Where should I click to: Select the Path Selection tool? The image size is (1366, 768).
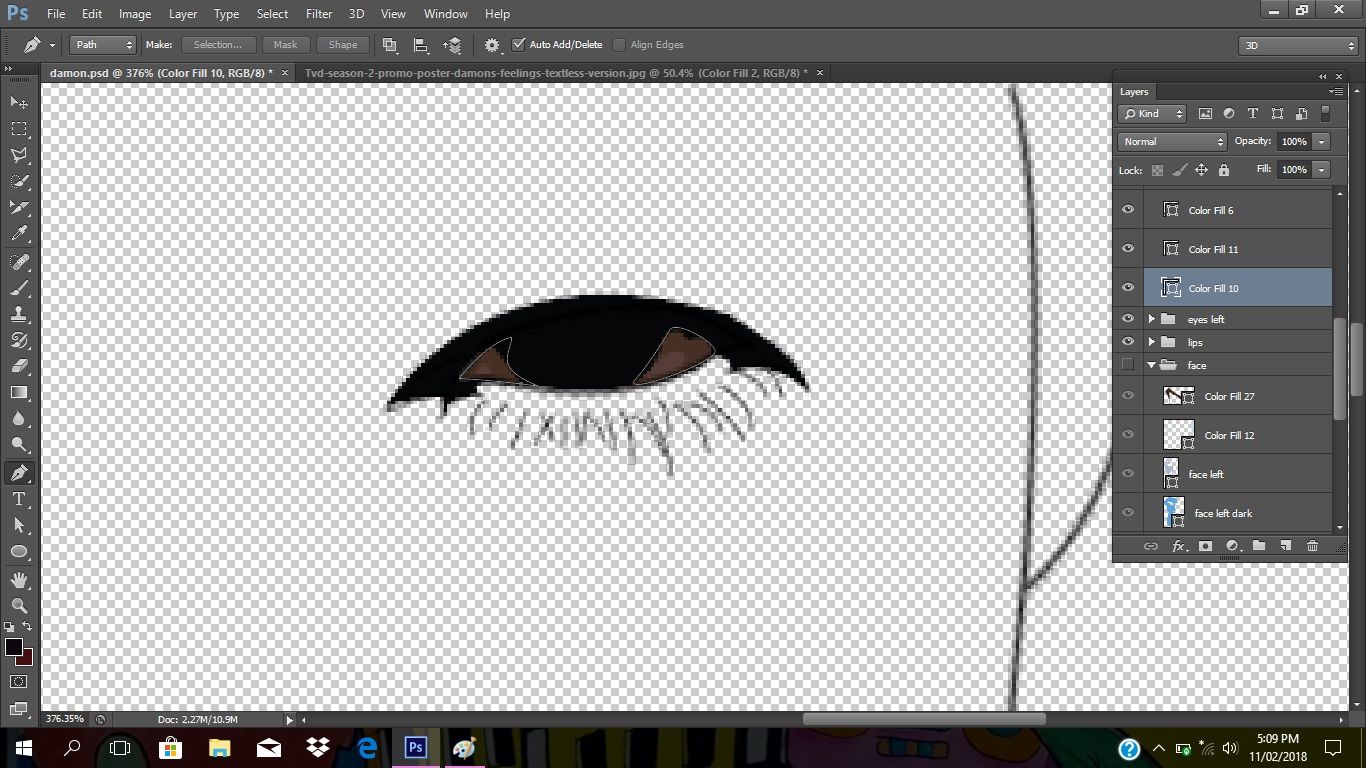pyautogui.click(x=19, y=525)
